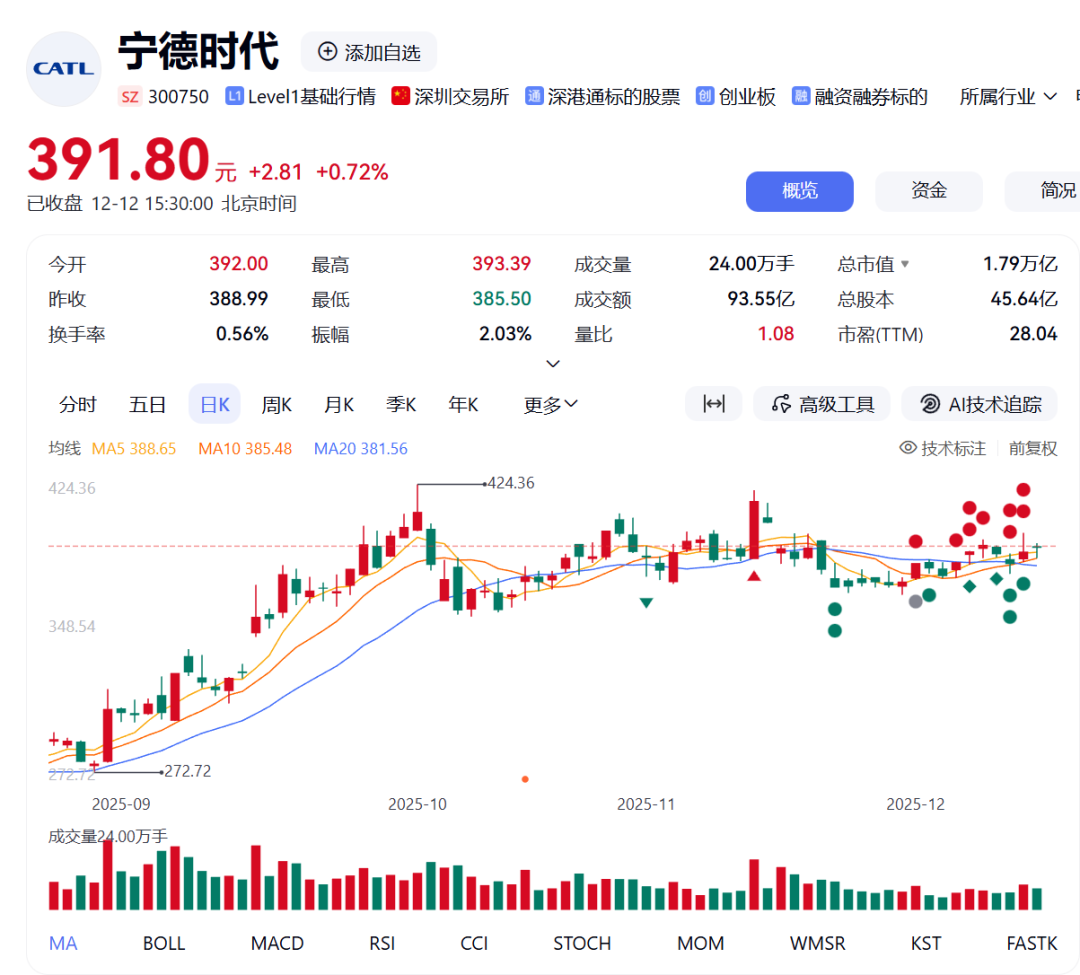Click the 融资融券标的 tag
Screen dimensions: 1080x975
860,97
